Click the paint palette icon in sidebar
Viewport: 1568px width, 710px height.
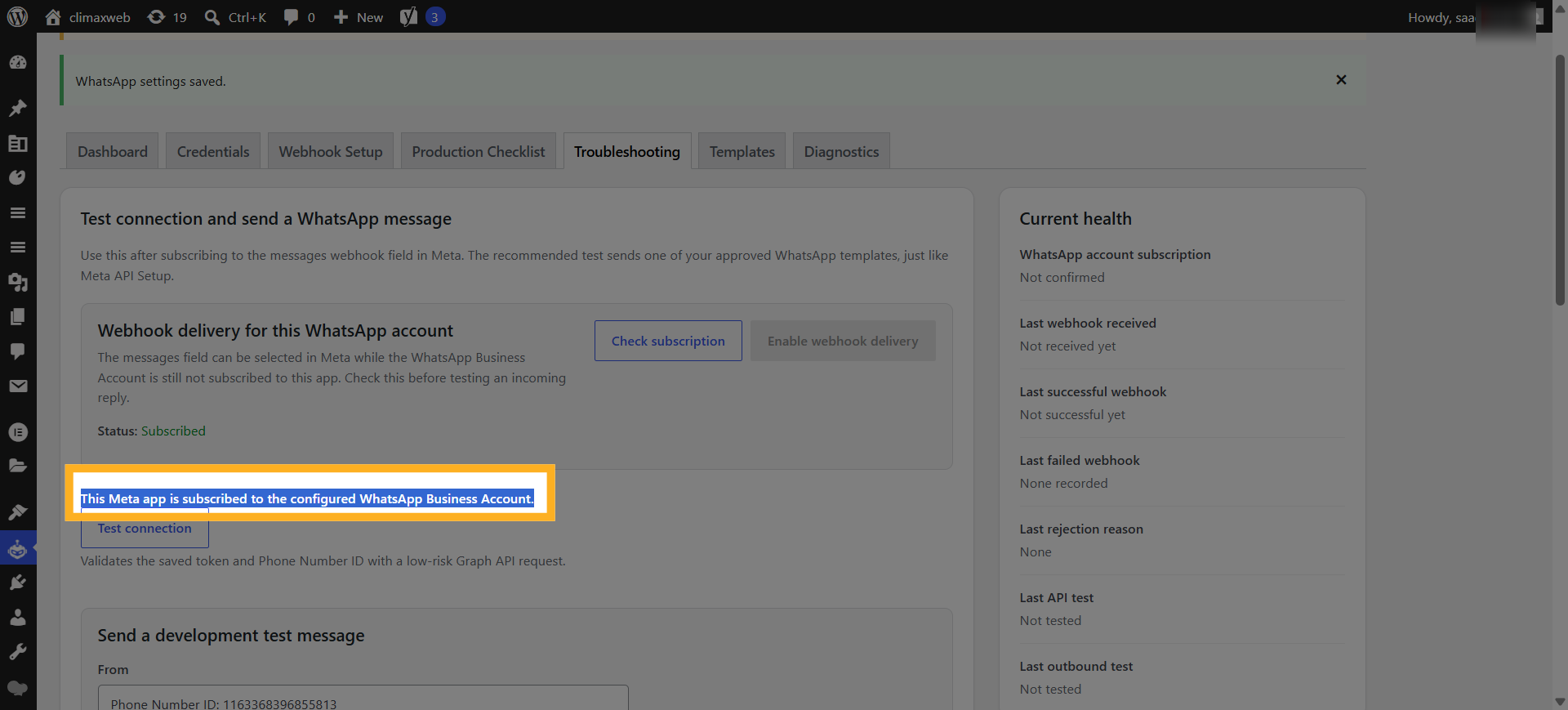click(17, 177)
